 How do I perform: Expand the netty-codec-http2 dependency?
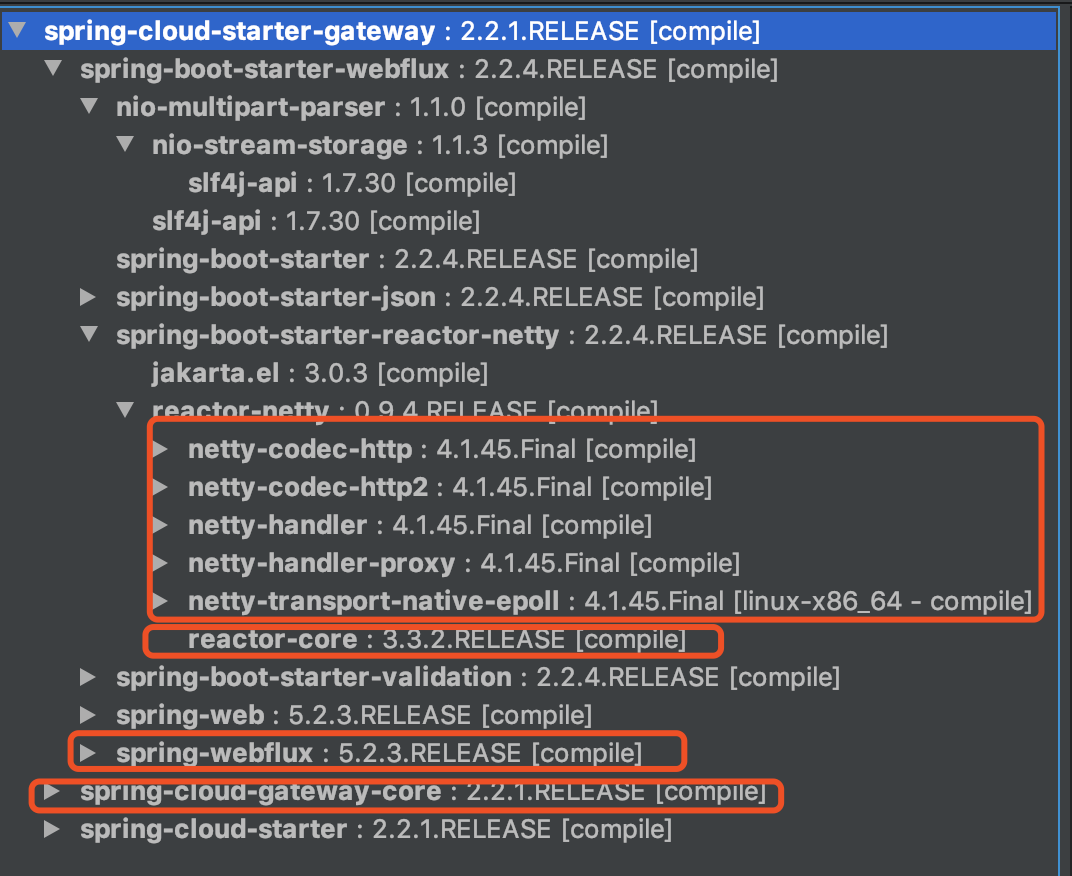[x=160, y=487]
